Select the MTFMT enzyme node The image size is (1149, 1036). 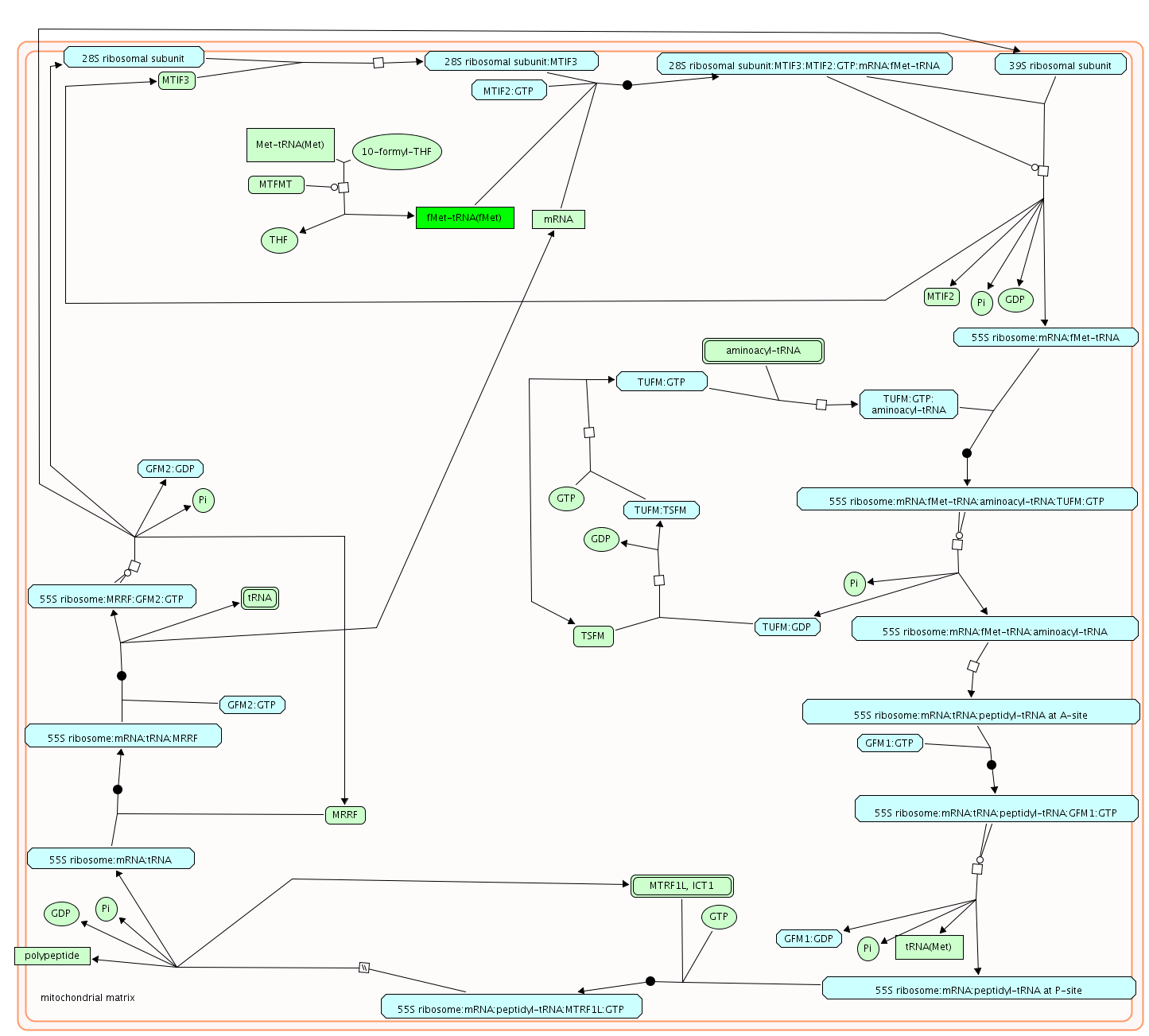click(x=276, y=185)
